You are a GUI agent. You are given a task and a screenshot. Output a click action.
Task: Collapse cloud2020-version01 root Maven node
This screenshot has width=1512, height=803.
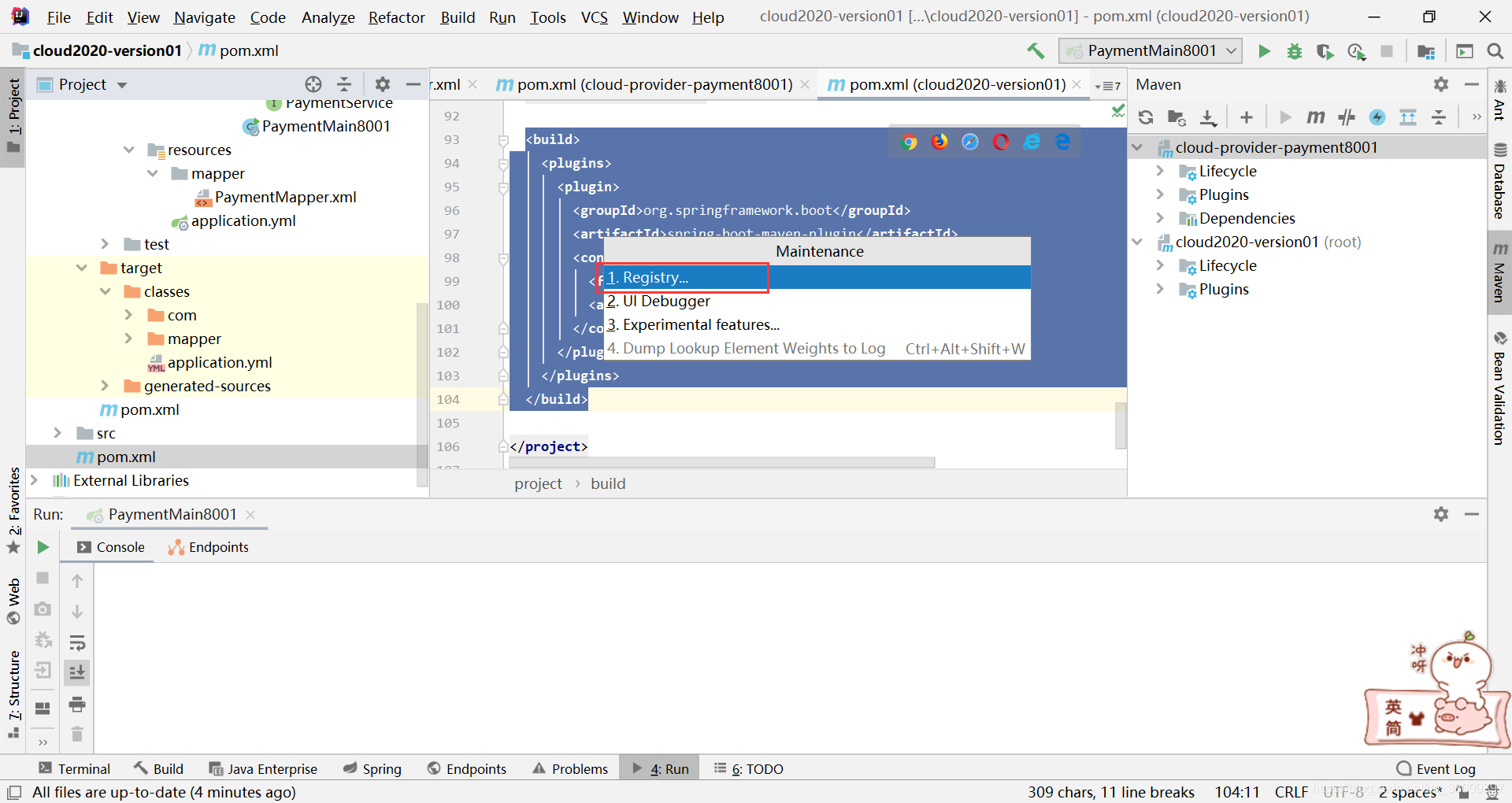(x=1137, y=242)
